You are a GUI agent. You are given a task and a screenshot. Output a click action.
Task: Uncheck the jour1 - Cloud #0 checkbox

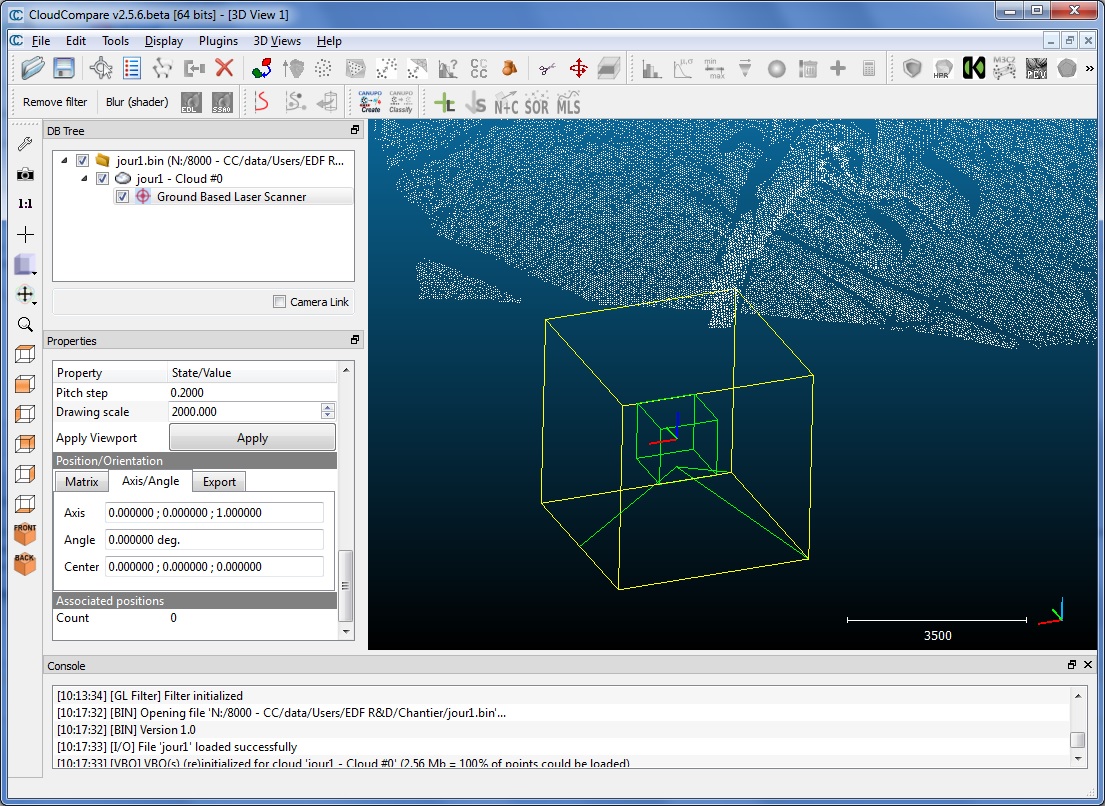click(x=101, y=179)
